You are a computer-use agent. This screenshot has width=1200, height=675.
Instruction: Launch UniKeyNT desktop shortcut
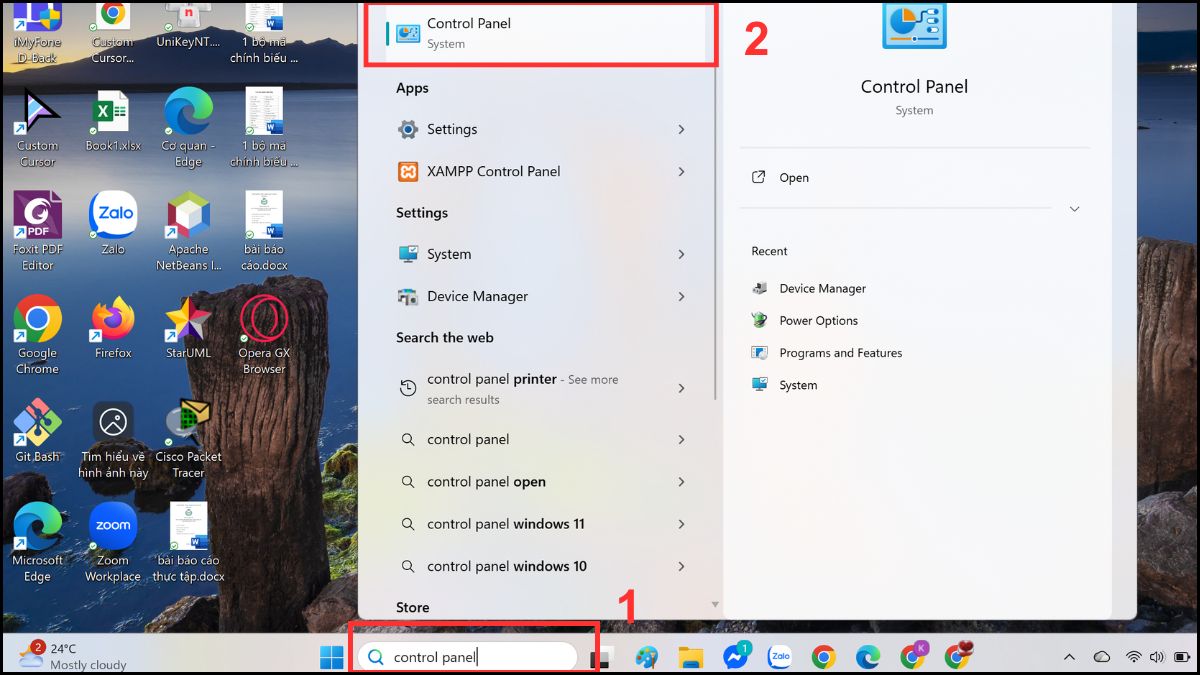(x=188, y=25)
